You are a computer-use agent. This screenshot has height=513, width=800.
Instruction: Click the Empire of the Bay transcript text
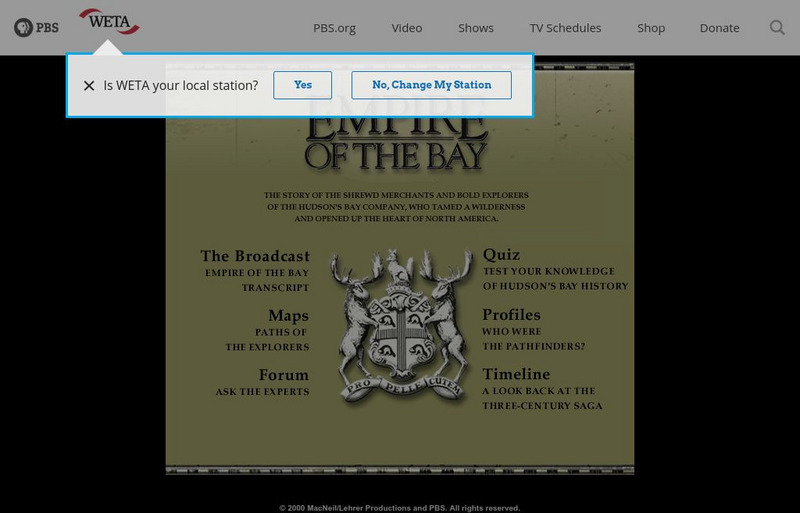[257, 280]
